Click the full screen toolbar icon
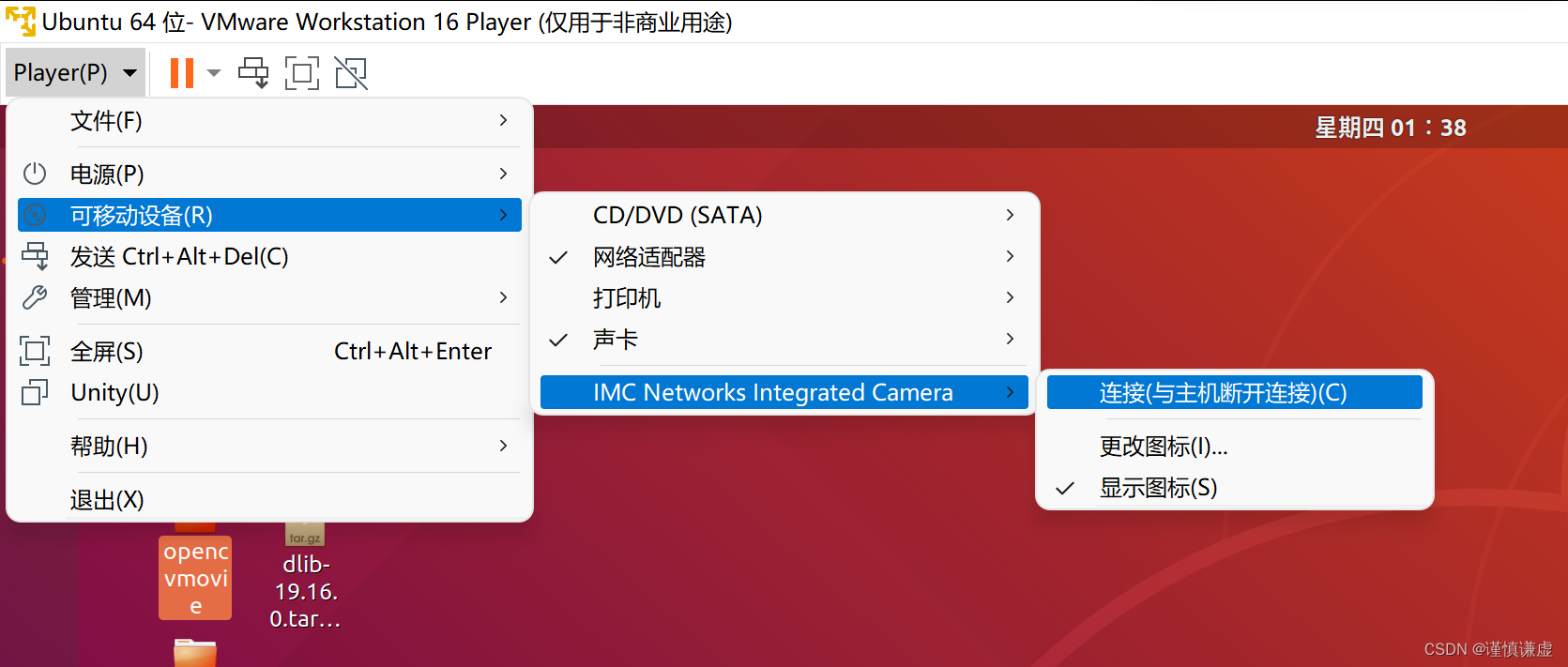 click(x=302, y=72)
